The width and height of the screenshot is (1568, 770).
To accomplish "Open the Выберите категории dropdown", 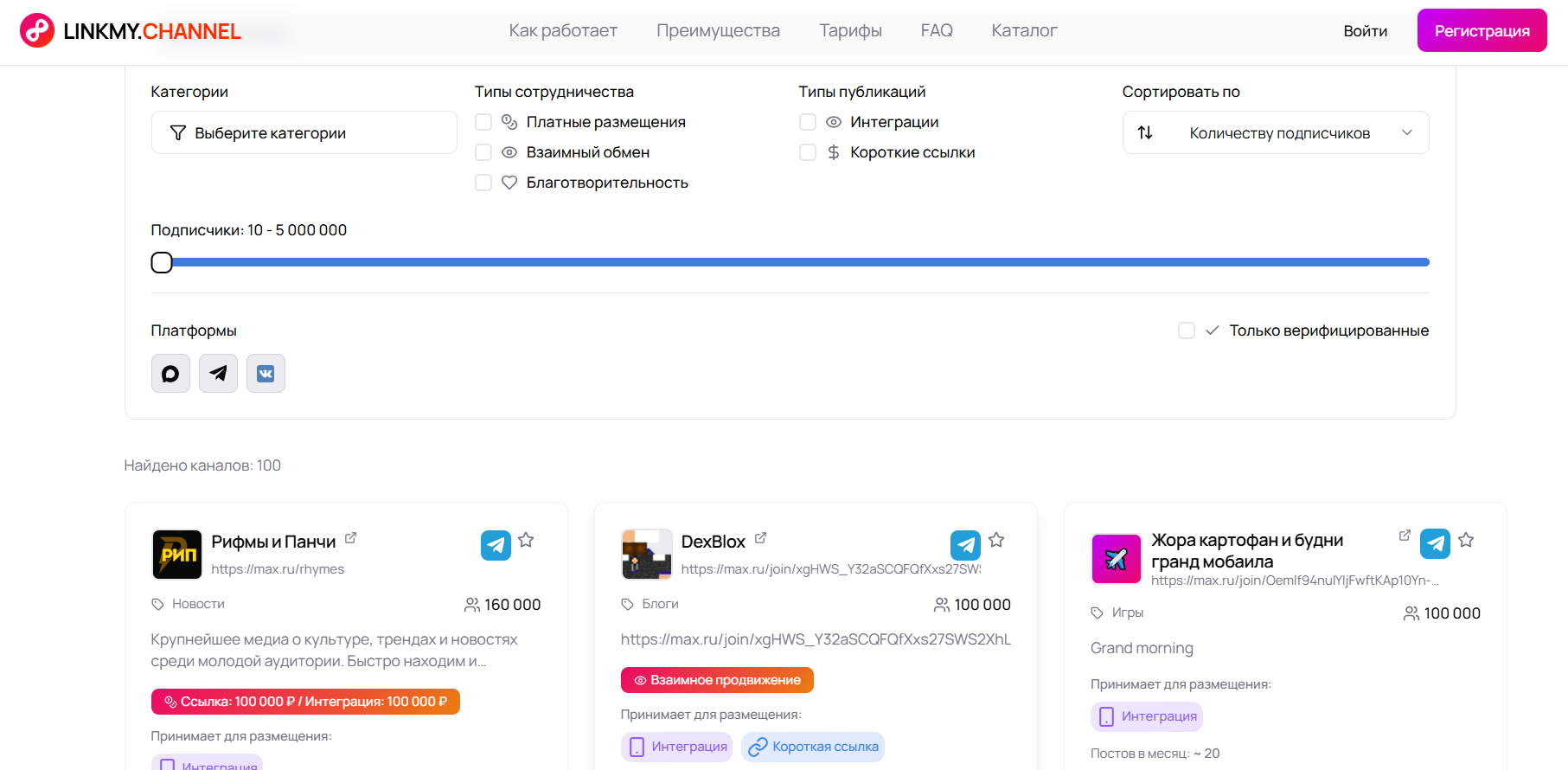I will 304,132.
